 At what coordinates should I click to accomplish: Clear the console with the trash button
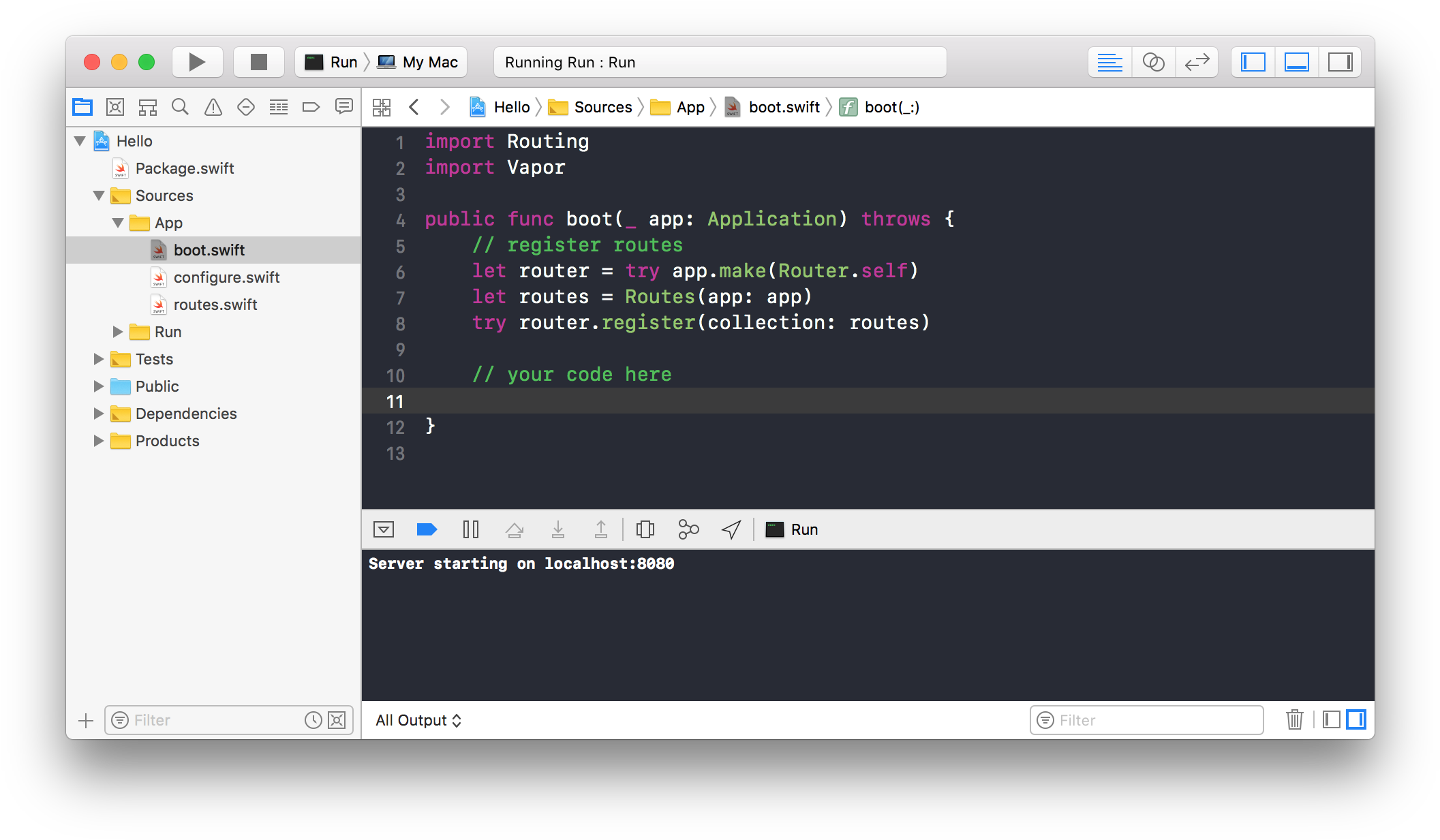(1294, 720)
